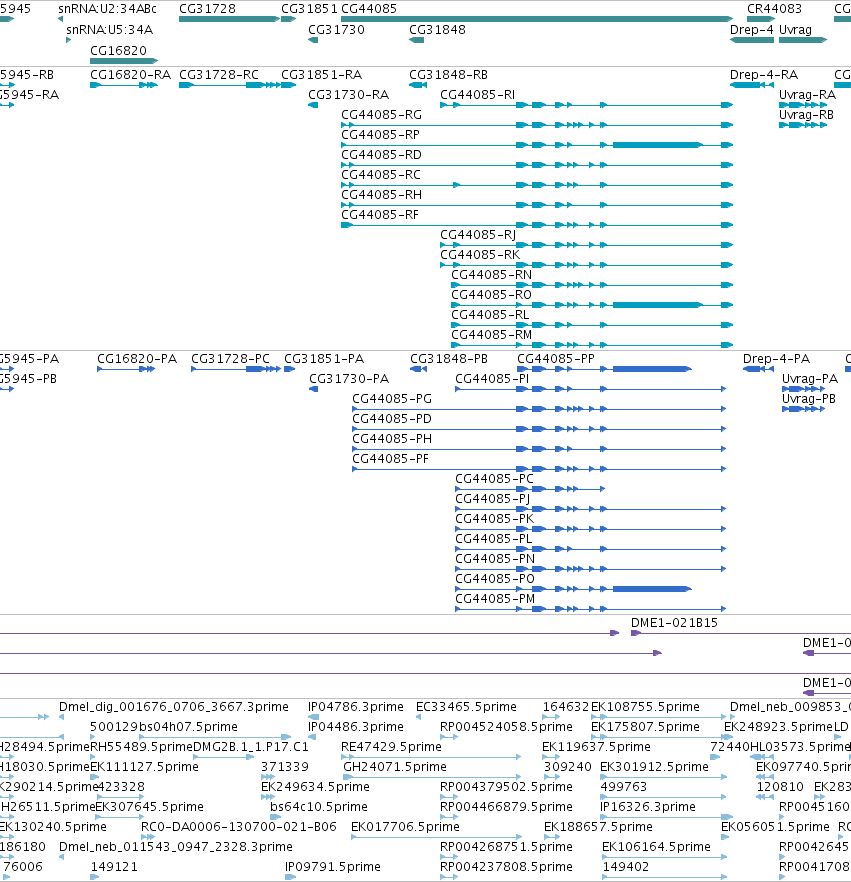This screenshot has width=851, height=882.
Task: Click the CG31851-RA transcript label
Action: 321,75
